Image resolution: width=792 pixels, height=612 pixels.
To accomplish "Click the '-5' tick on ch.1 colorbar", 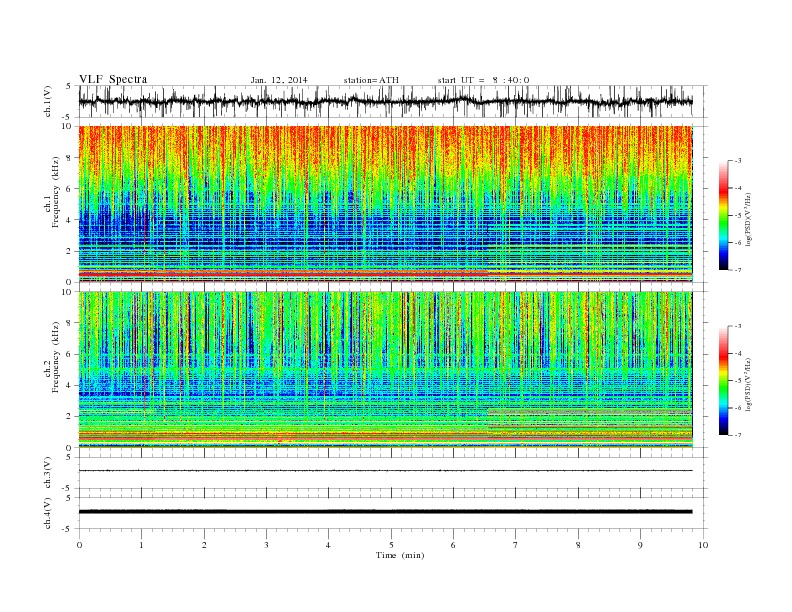I will [x=737, y=216].
